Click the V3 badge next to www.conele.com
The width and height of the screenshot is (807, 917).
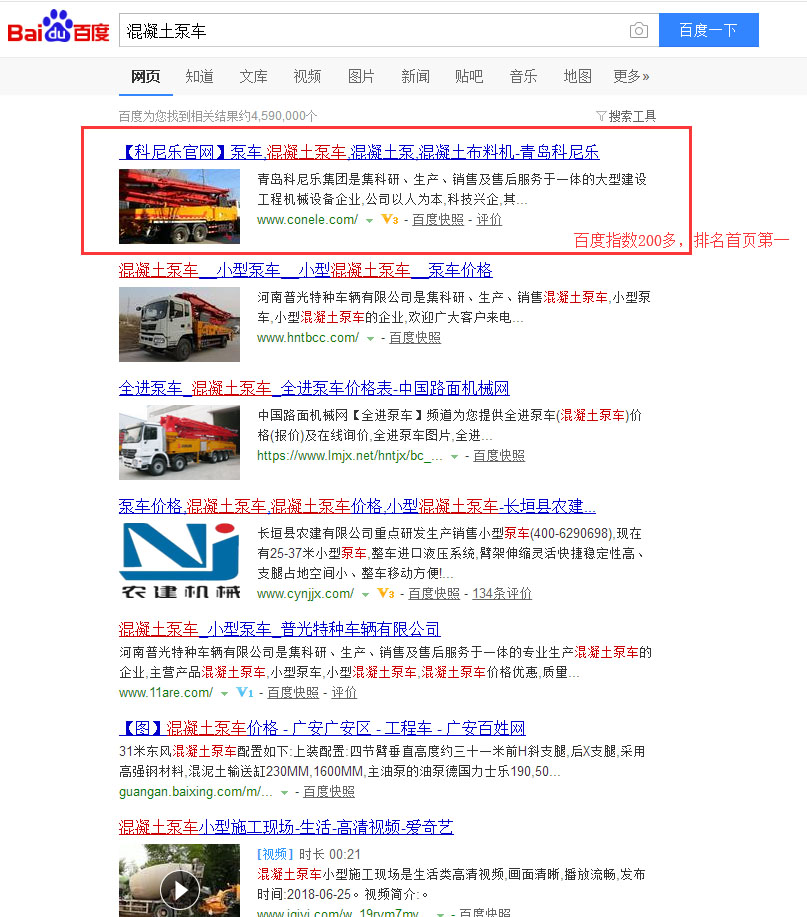click(390, 219)
